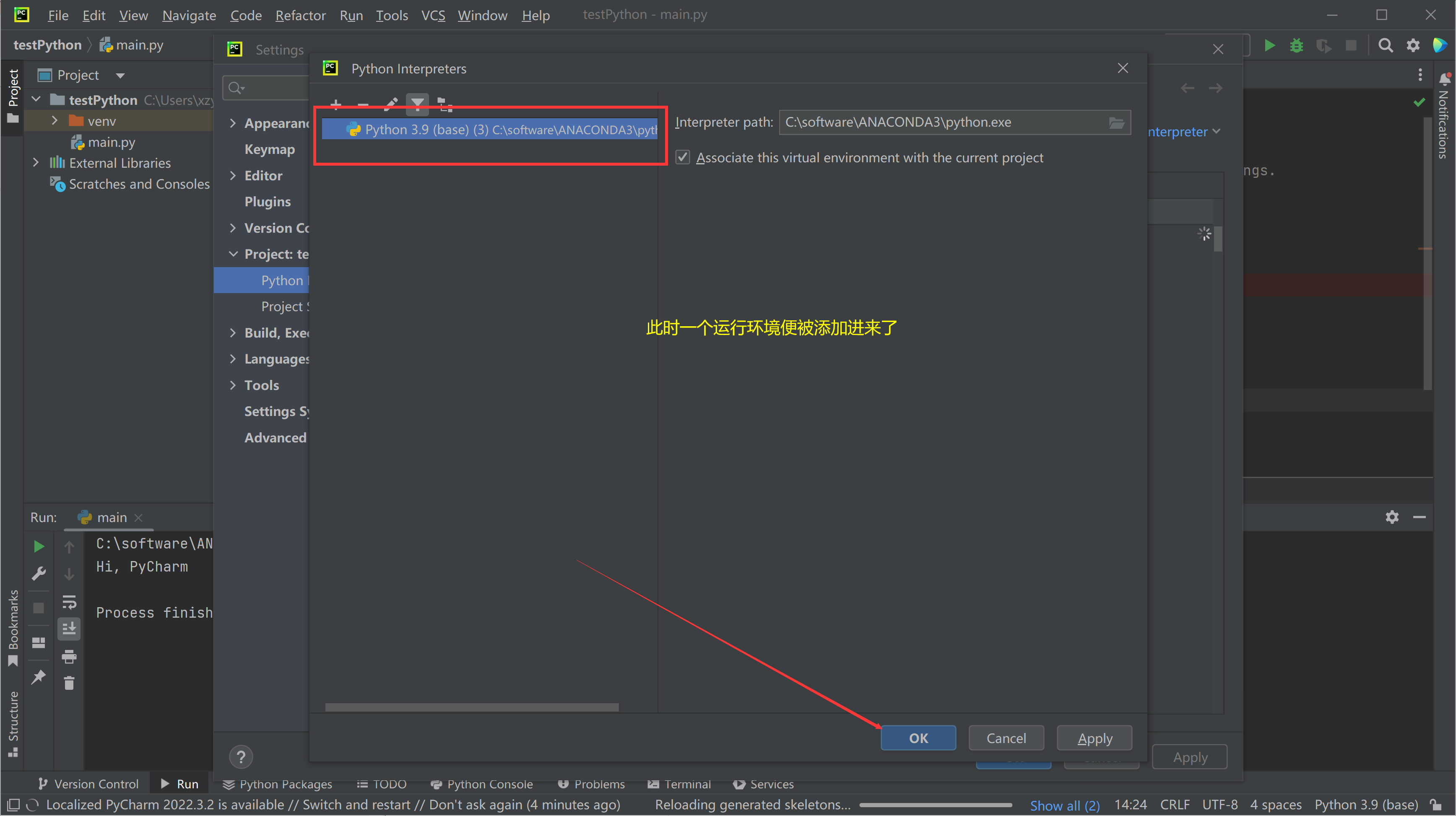
Task: Open the Tools menu
Action: point(392,15)
